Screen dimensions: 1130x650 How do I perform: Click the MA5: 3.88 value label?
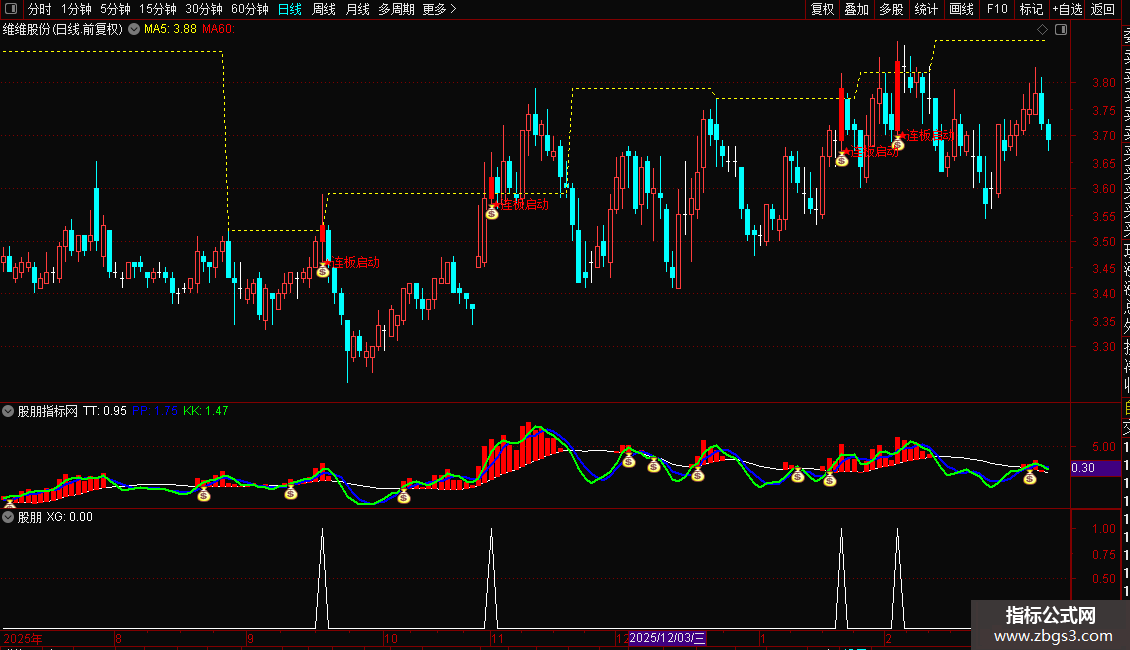pos(170,29)
